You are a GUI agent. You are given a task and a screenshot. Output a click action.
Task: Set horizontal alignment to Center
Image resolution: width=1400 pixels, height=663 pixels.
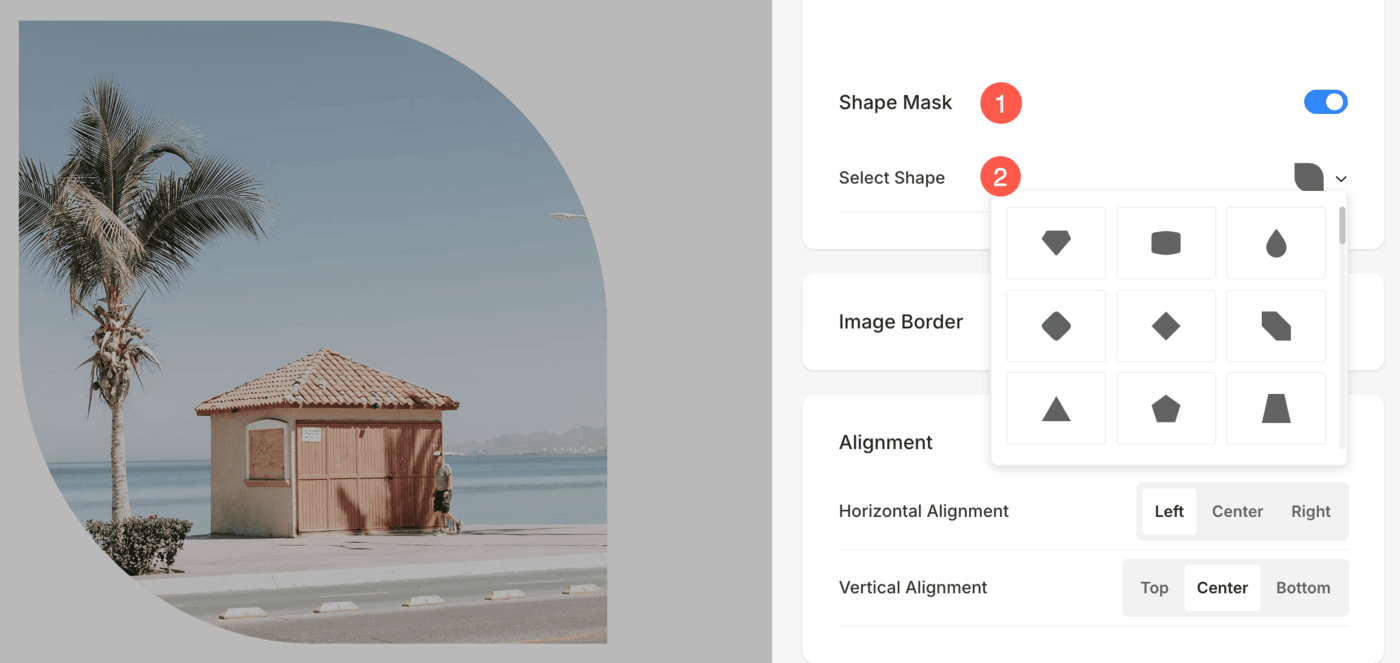[1237, 511]
